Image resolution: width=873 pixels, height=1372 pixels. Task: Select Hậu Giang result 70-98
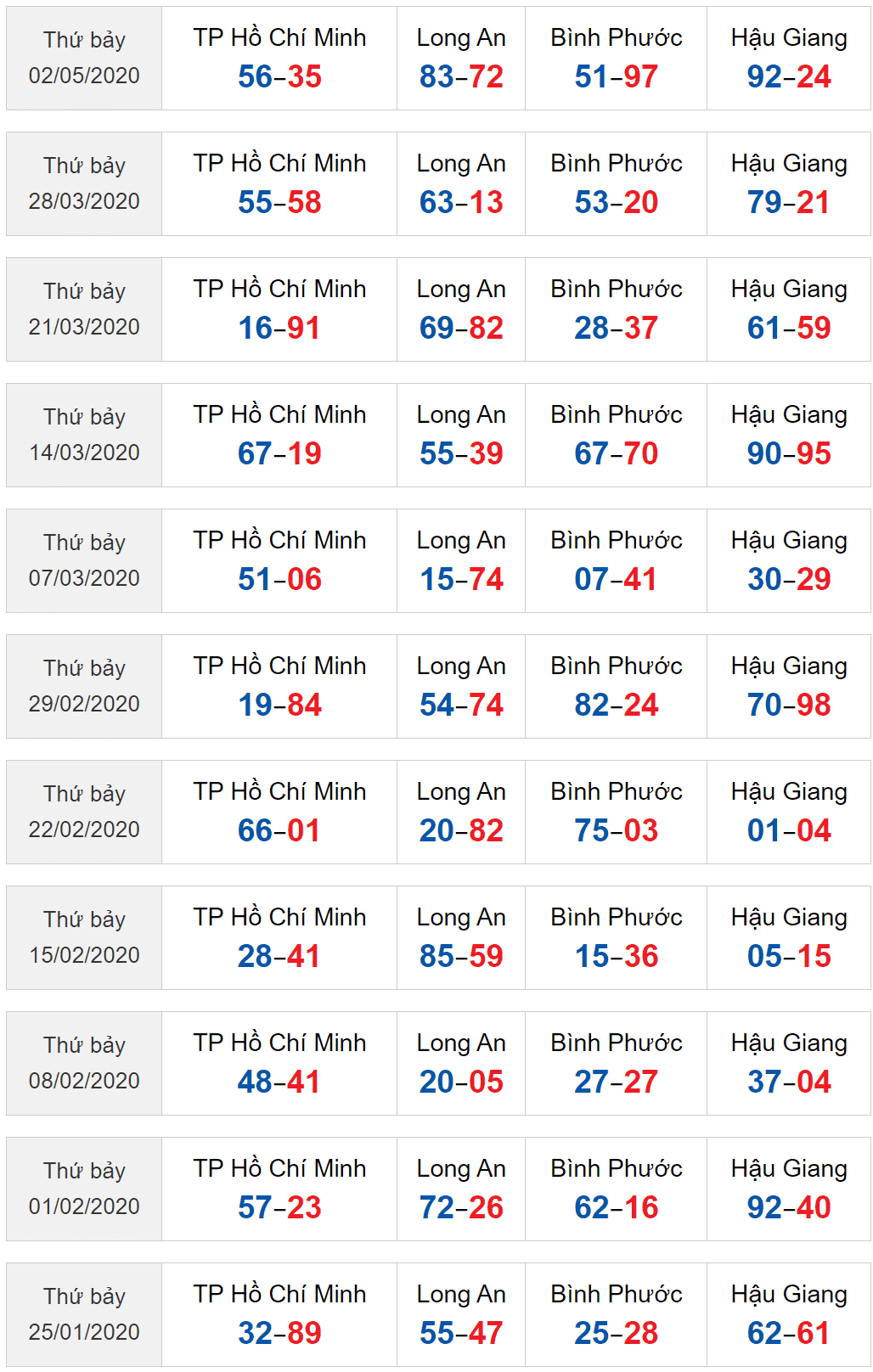point(789,706)
